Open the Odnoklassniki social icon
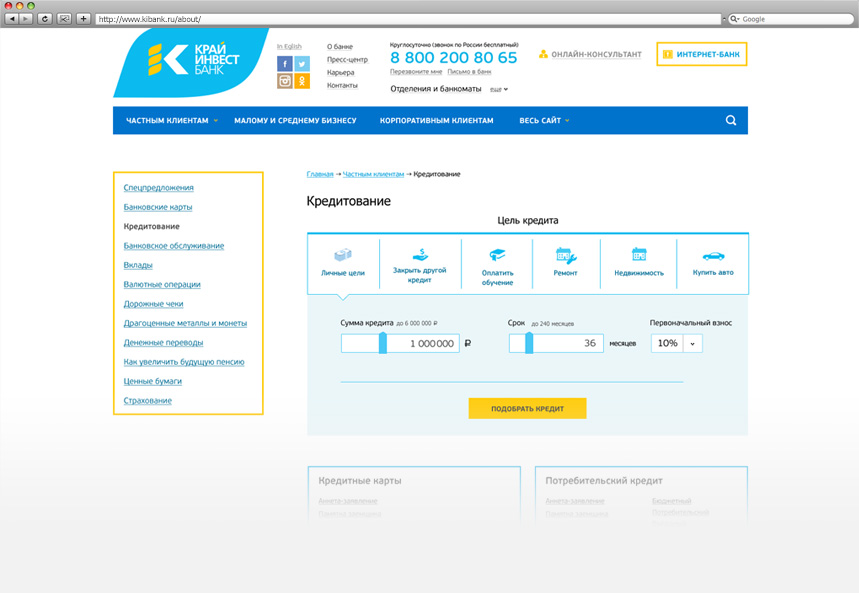 pyautogui.click(x=302, y=81)
